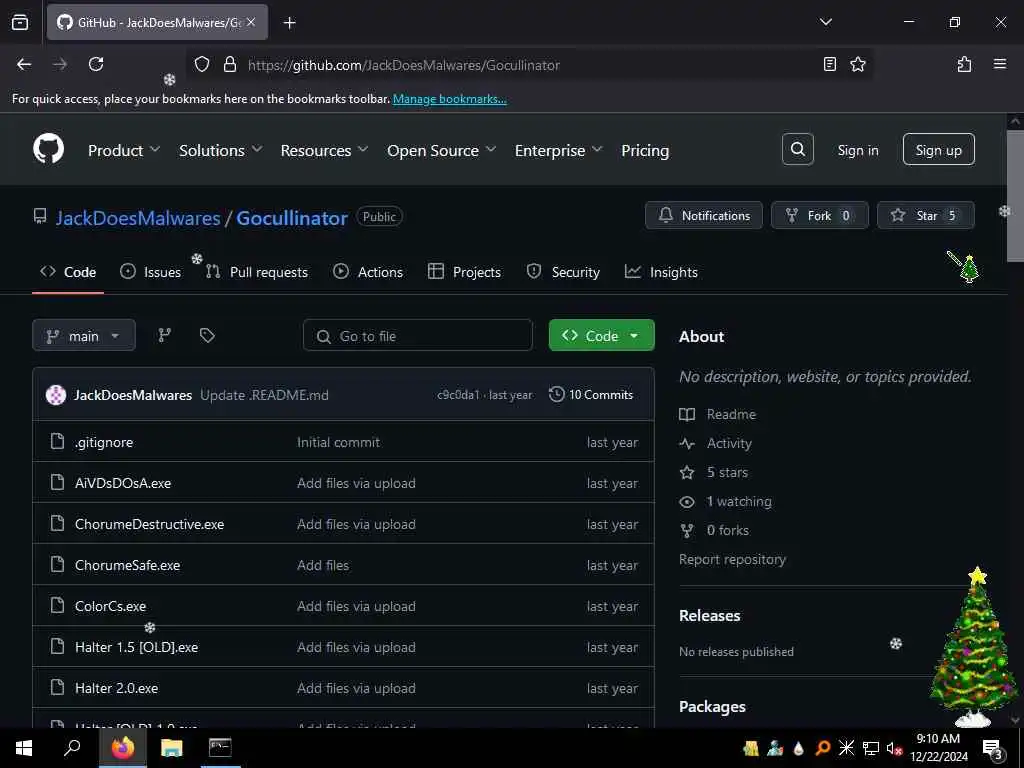Expand the main branch dropdown

[84, 336]
